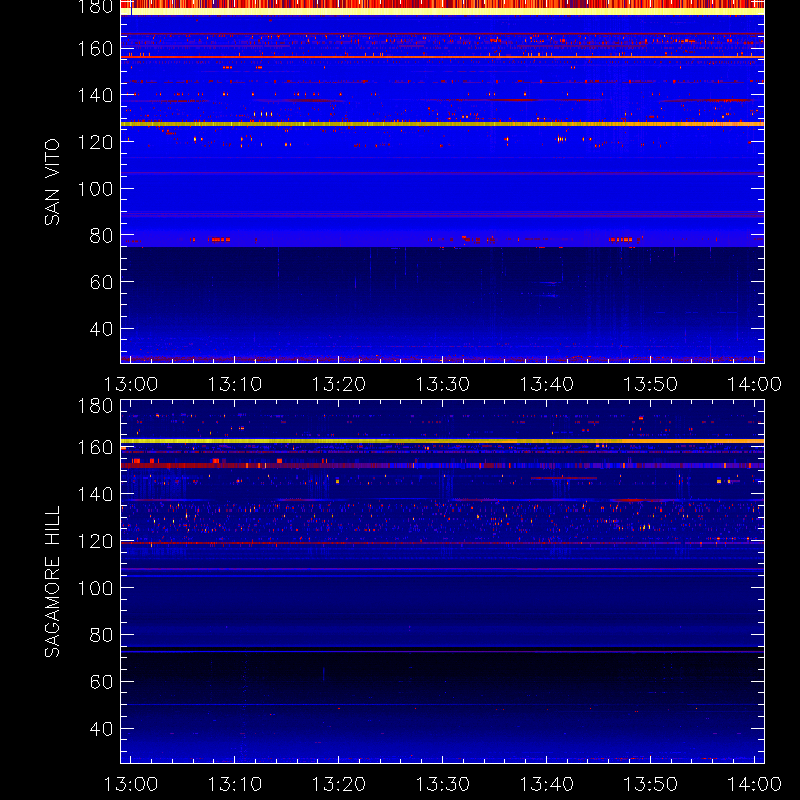Select the 140 frequency label on San Vito plot

point(95,95)
